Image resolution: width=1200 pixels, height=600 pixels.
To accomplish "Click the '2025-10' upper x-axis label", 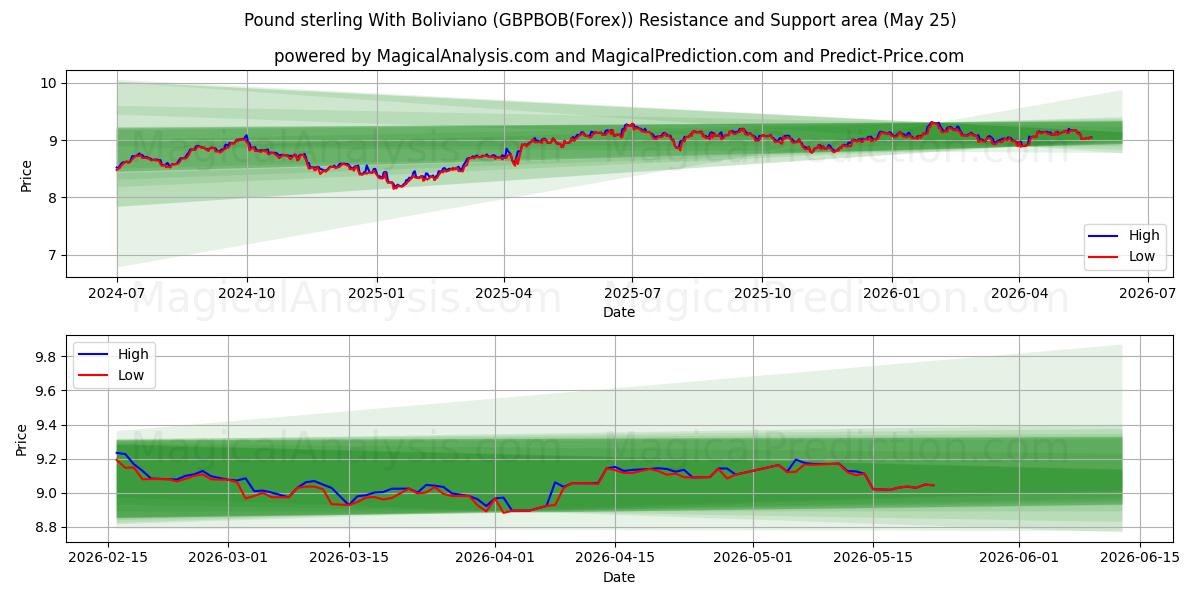I will [762, 295].
